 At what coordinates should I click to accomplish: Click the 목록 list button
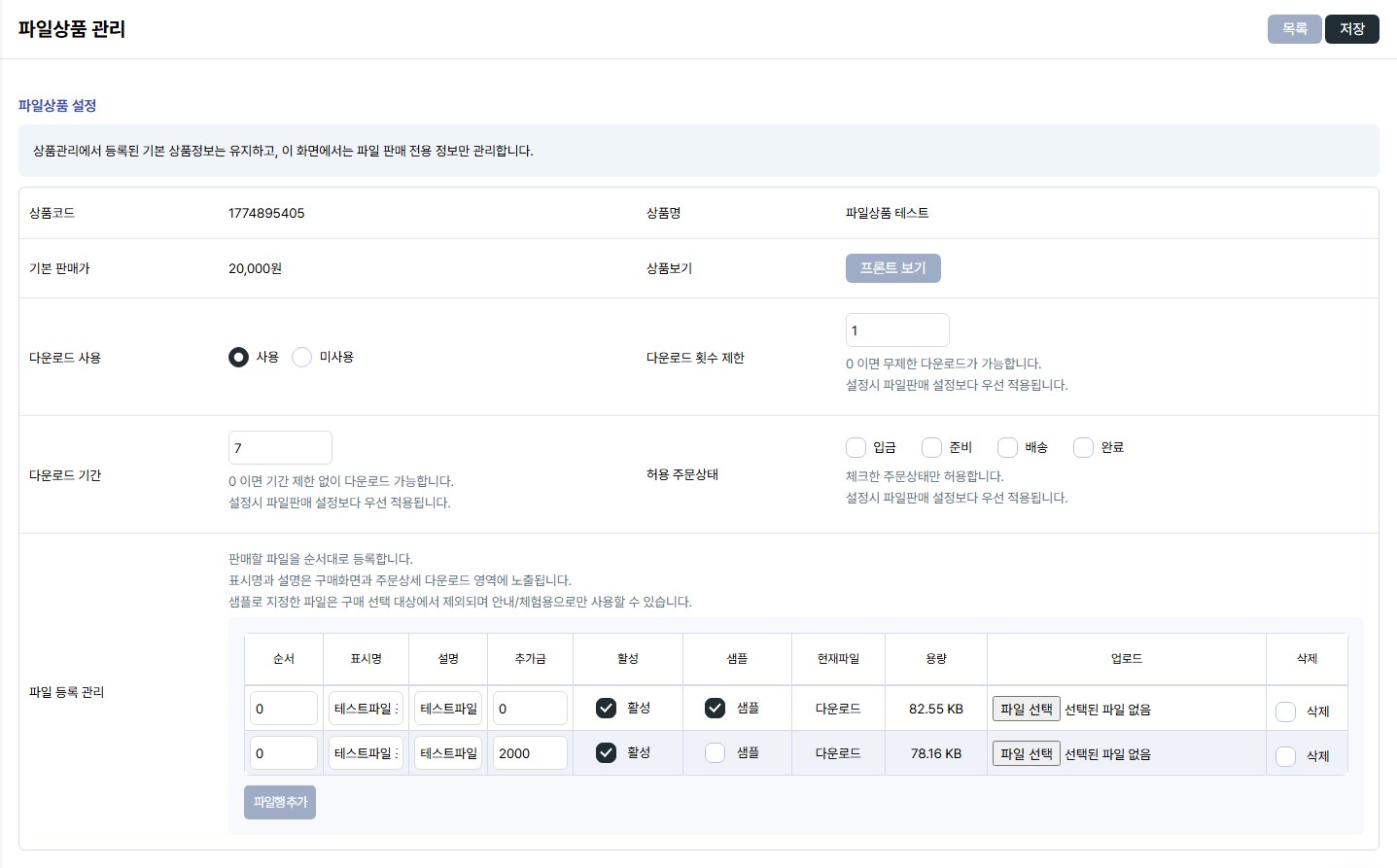1294,29
